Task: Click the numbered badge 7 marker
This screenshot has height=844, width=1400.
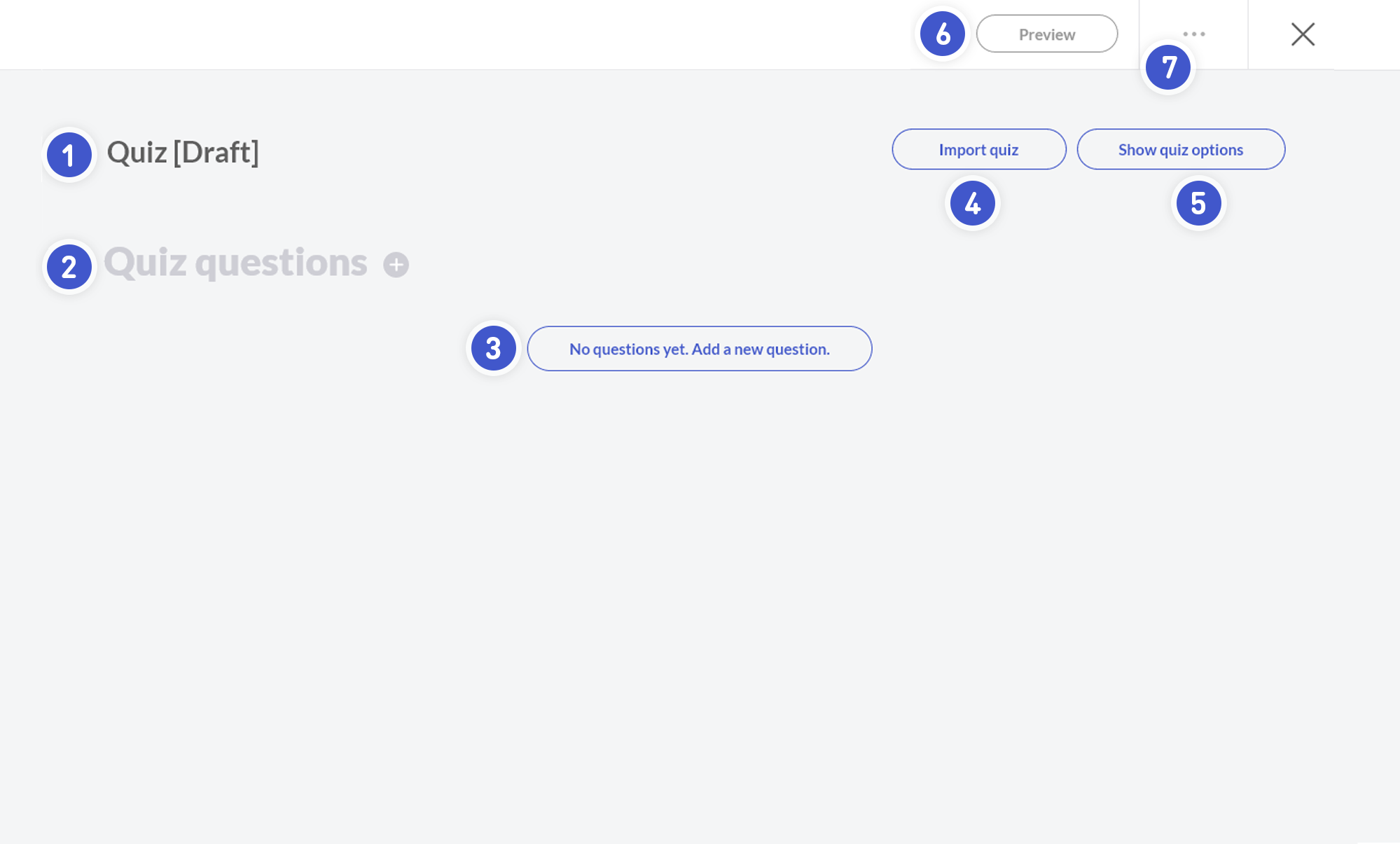Action: tap(1168, 67)
